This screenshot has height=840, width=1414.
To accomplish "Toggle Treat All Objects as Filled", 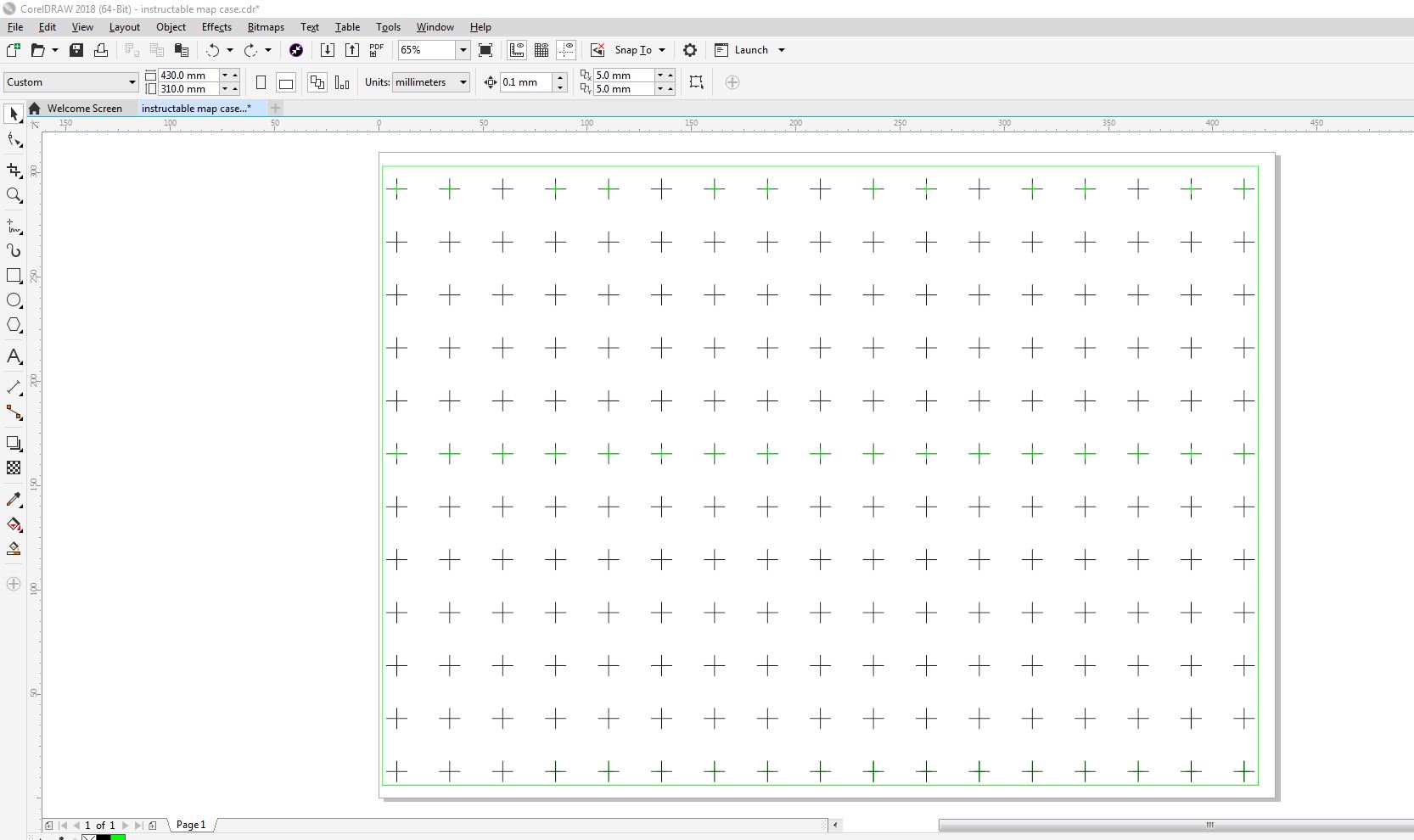I will [x=697, y=82].
